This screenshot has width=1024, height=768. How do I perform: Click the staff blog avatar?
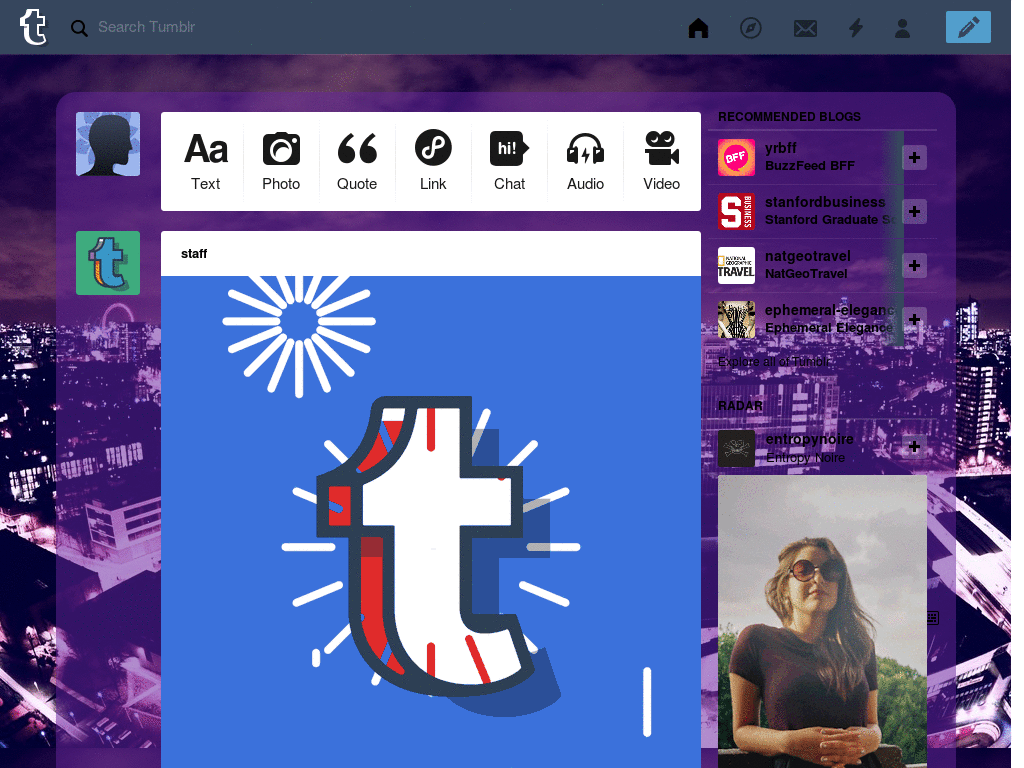108,263
